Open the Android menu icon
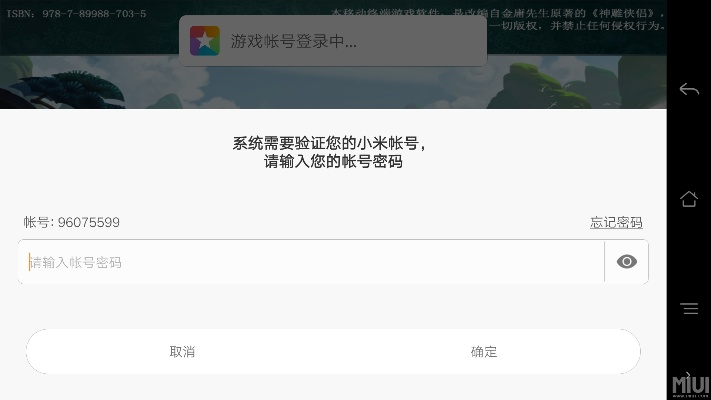This screenshot has height=400, width=711. pos(690,308)
